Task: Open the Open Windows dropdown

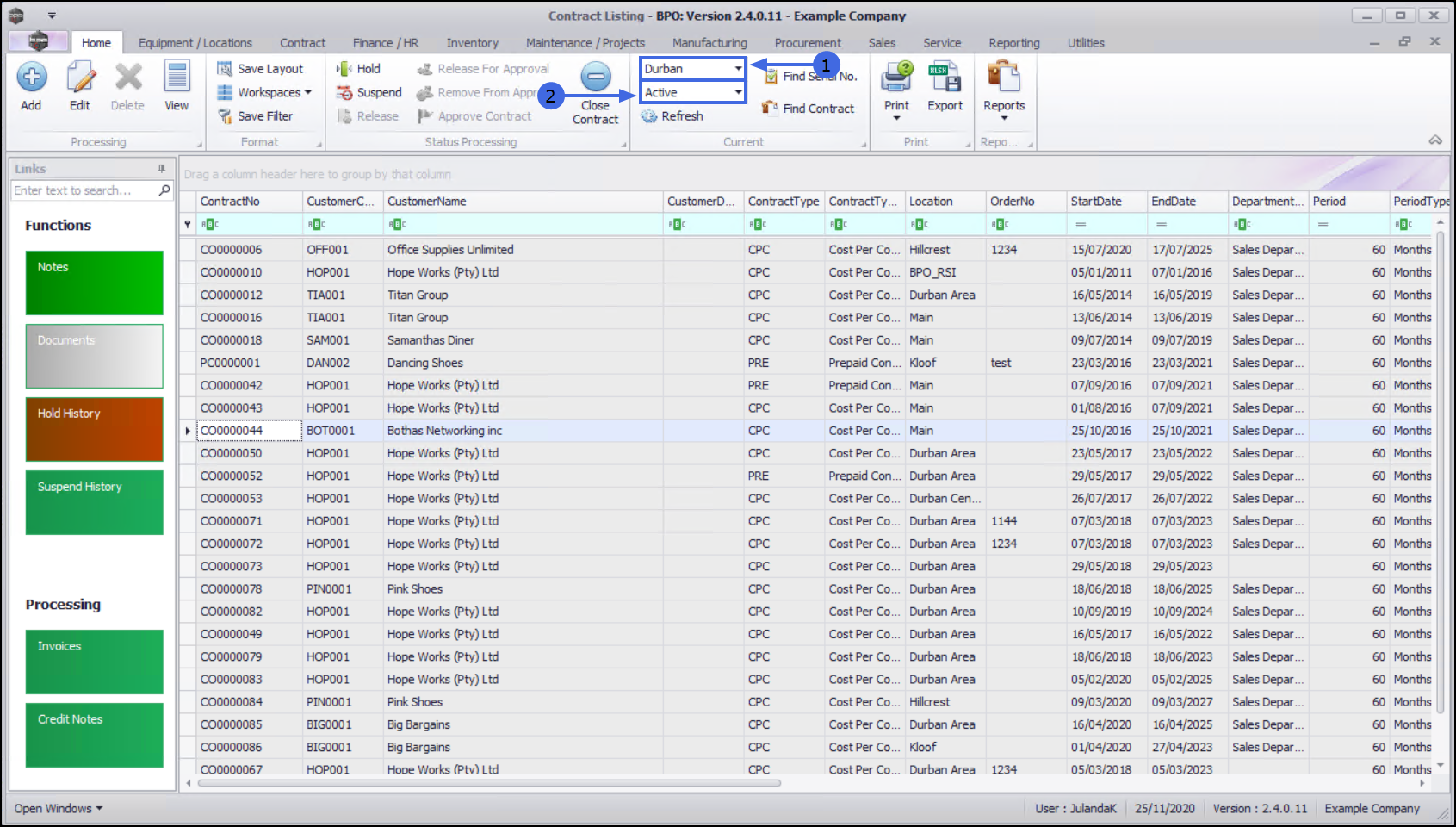Action: [59, 809]
